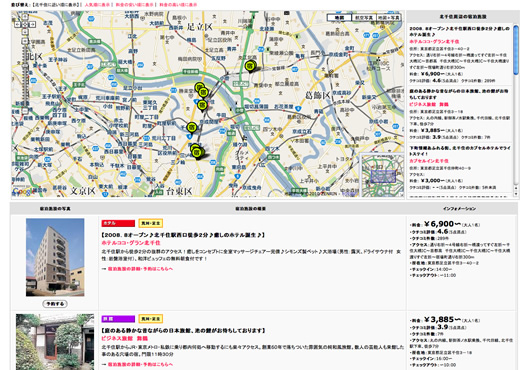The width and height of the screenshot is (530, 370).
Task: Click the インフォメーション column header
Action: [460, 209]
